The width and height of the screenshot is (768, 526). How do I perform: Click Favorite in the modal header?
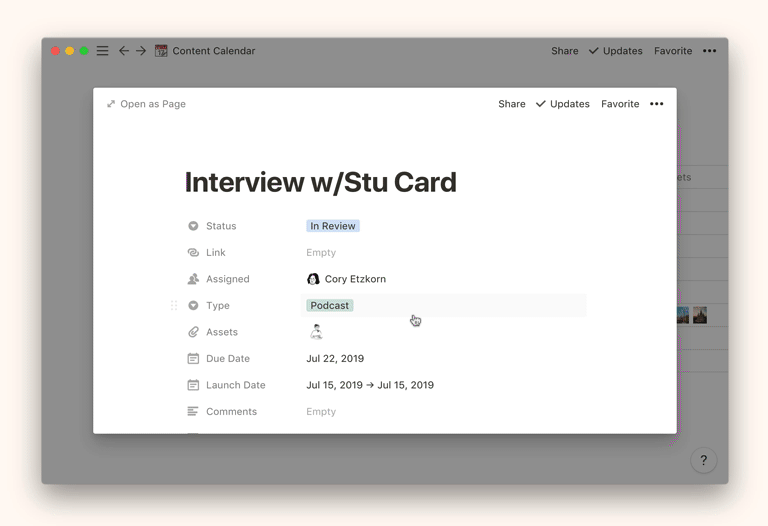[620, 104]
